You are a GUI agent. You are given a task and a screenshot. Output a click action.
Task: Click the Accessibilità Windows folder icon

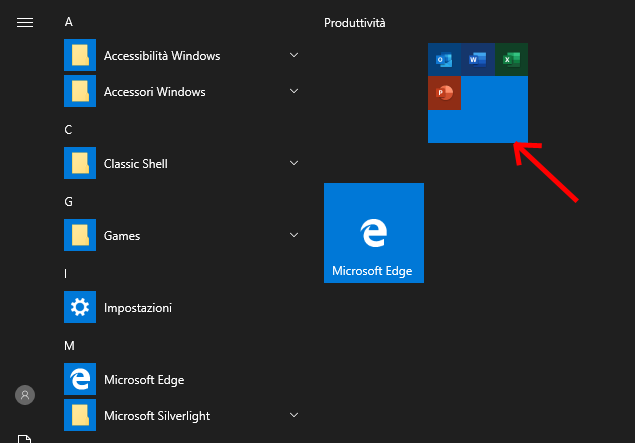(80, 55)
